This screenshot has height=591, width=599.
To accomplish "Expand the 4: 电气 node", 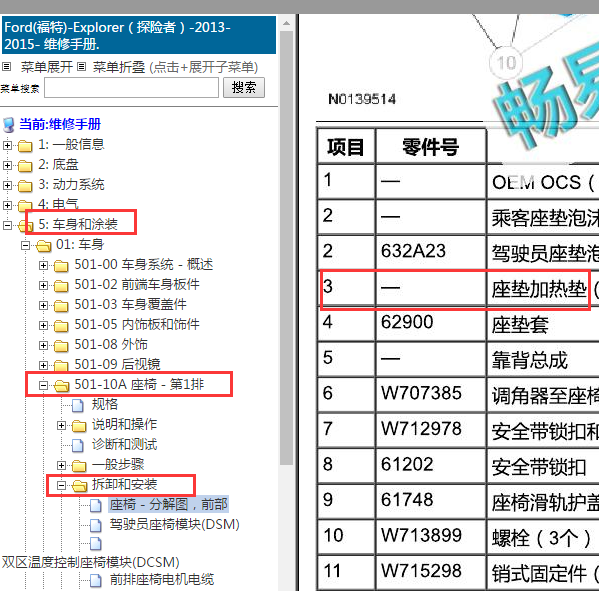I will tap(7, 205).
